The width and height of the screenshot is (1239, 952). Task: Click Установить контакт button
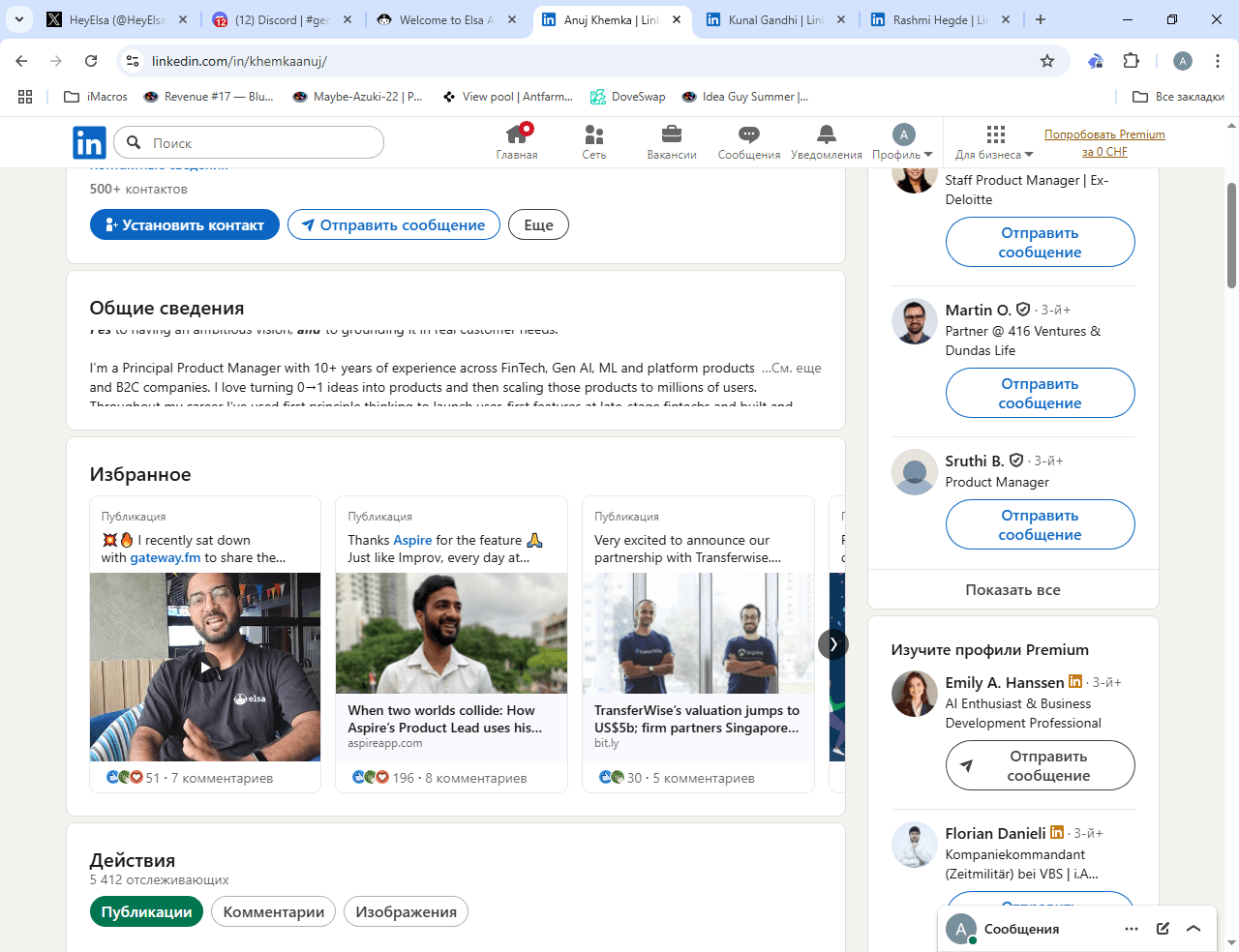point(185,224)
